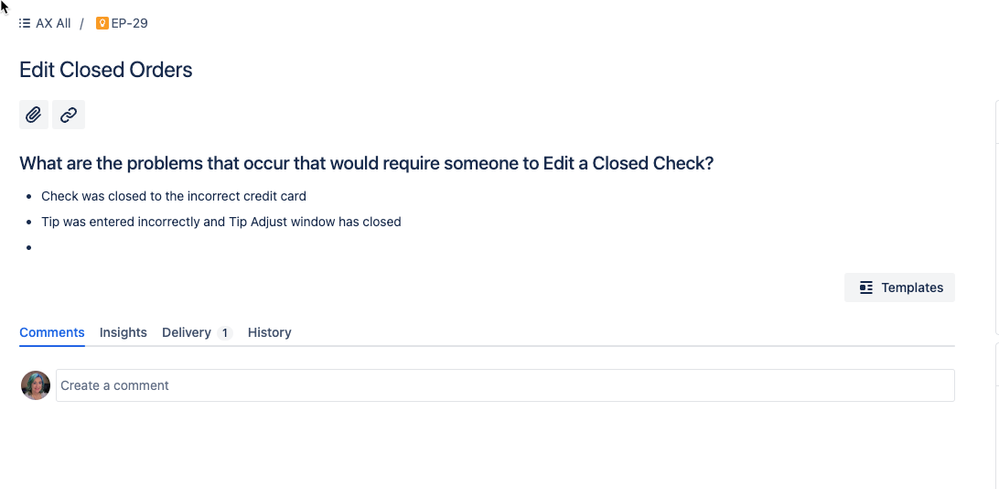999x489 pixels.
Task: Open the Delivery tab
Action: click(x=186, y=332)
